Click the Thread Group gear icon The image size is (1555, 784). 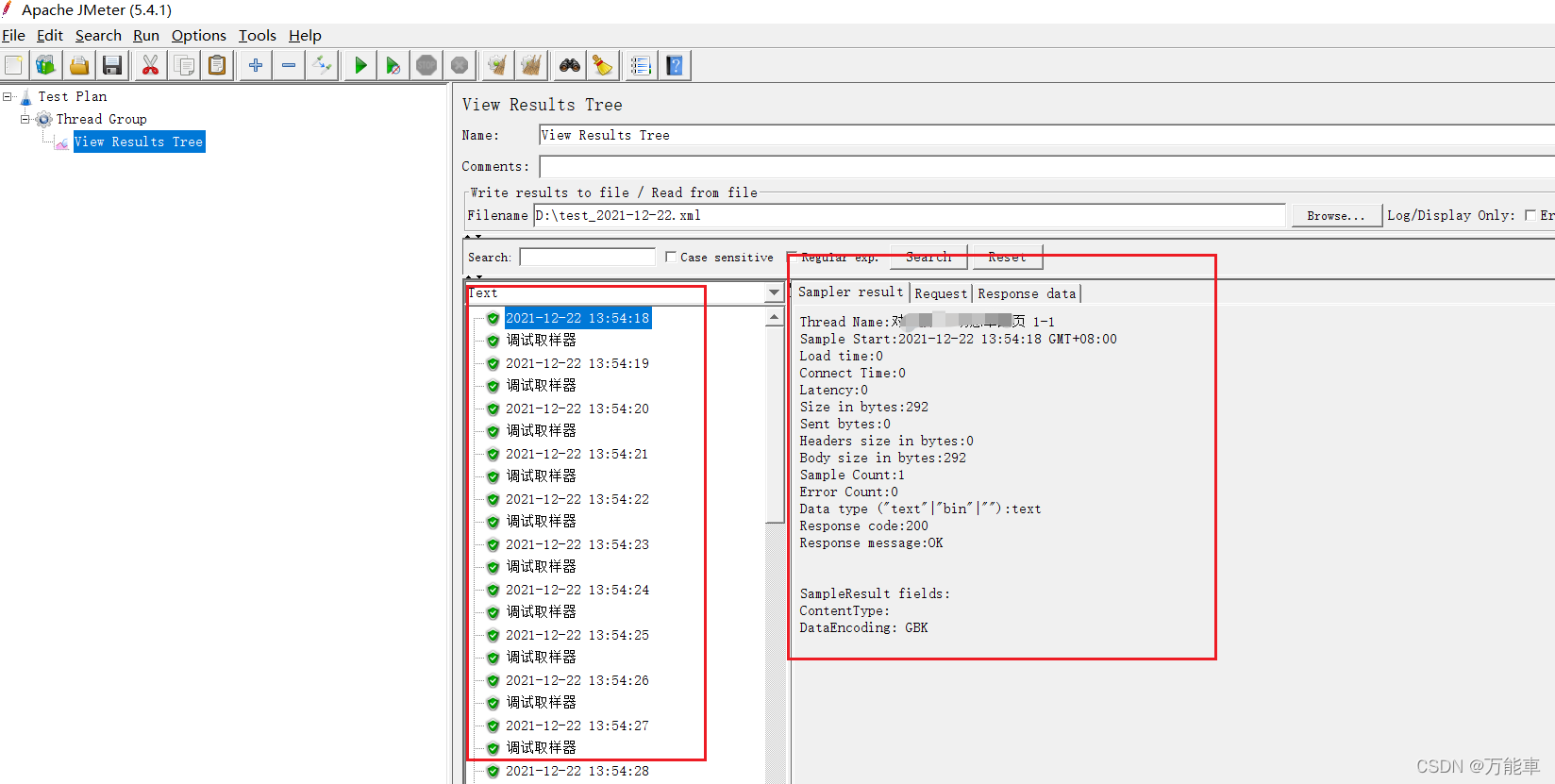click(x=43, y=119)
